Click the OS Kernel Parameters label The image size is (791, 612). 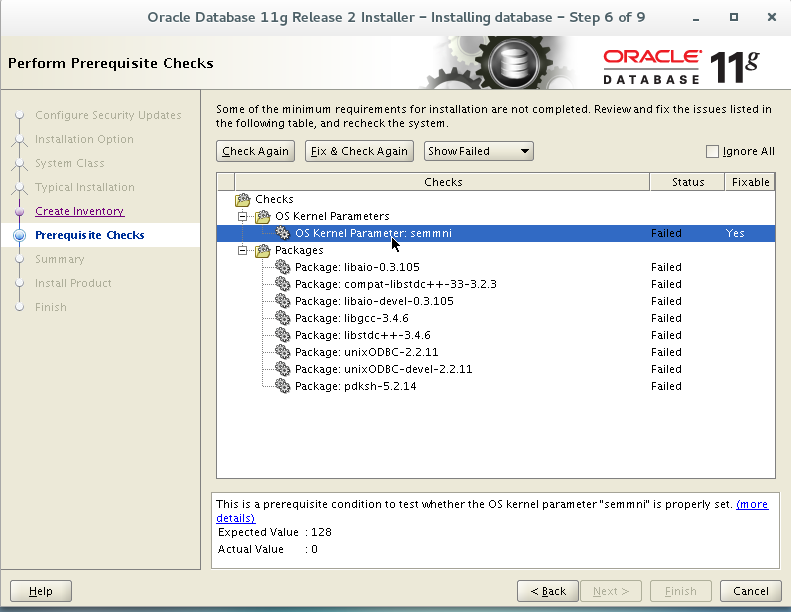tap(332, 216)
